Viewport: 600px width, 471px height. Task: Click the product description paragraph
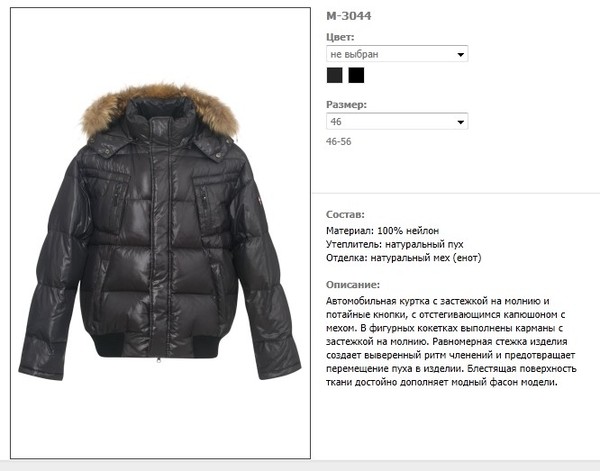tap(451, 341)
